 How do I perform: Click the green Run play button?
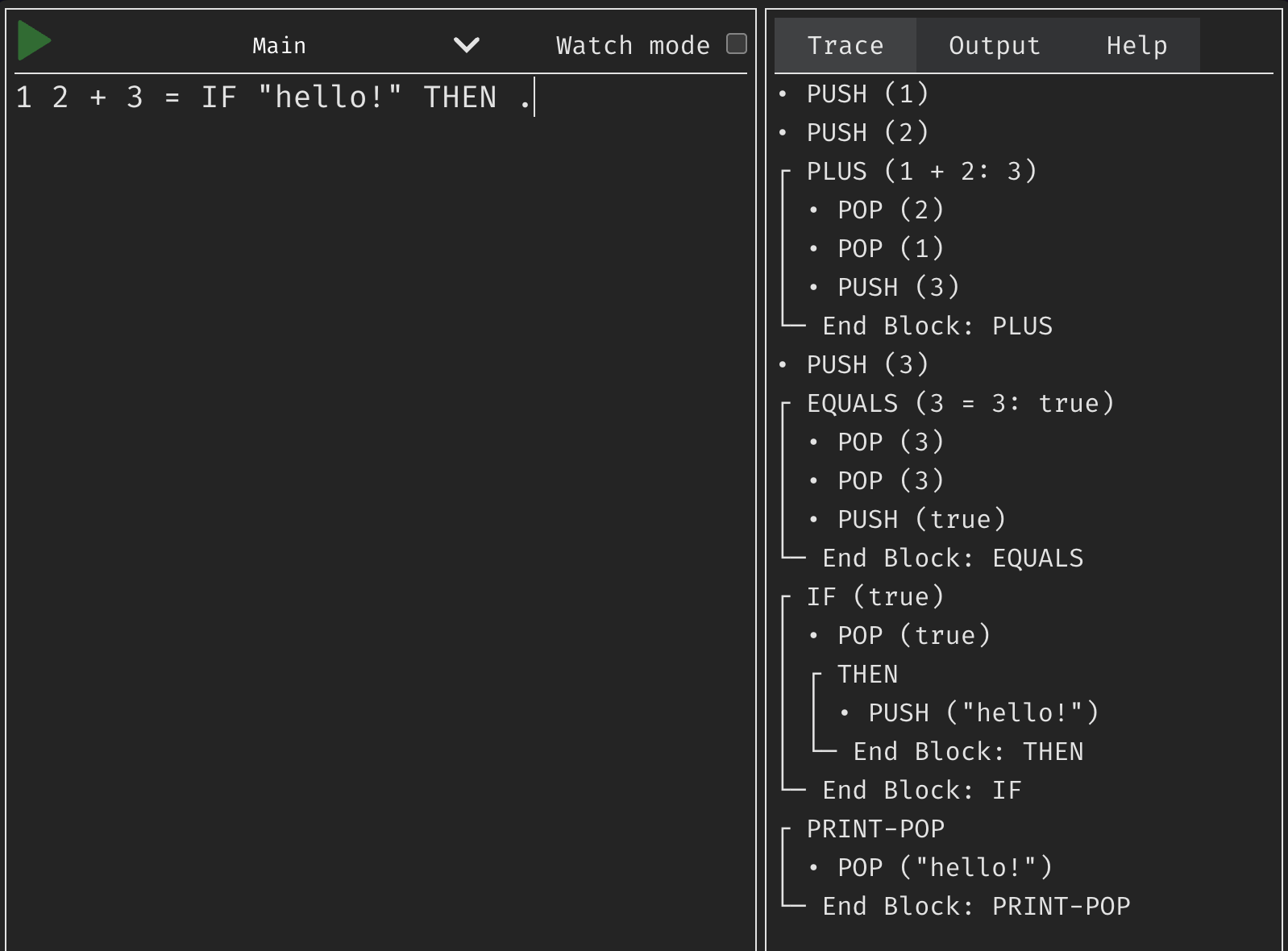34,41
